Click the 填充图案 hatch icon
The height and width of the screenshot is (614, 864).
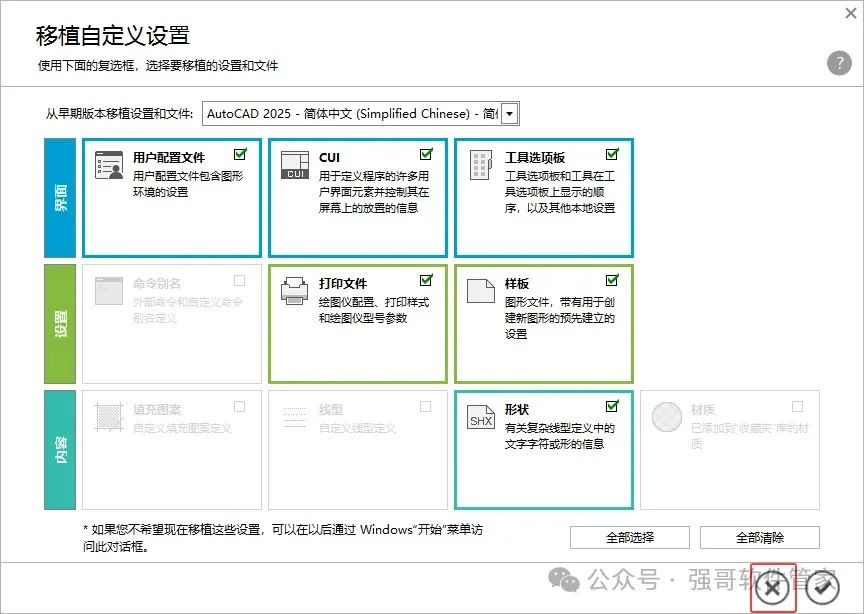pos(109,417)
